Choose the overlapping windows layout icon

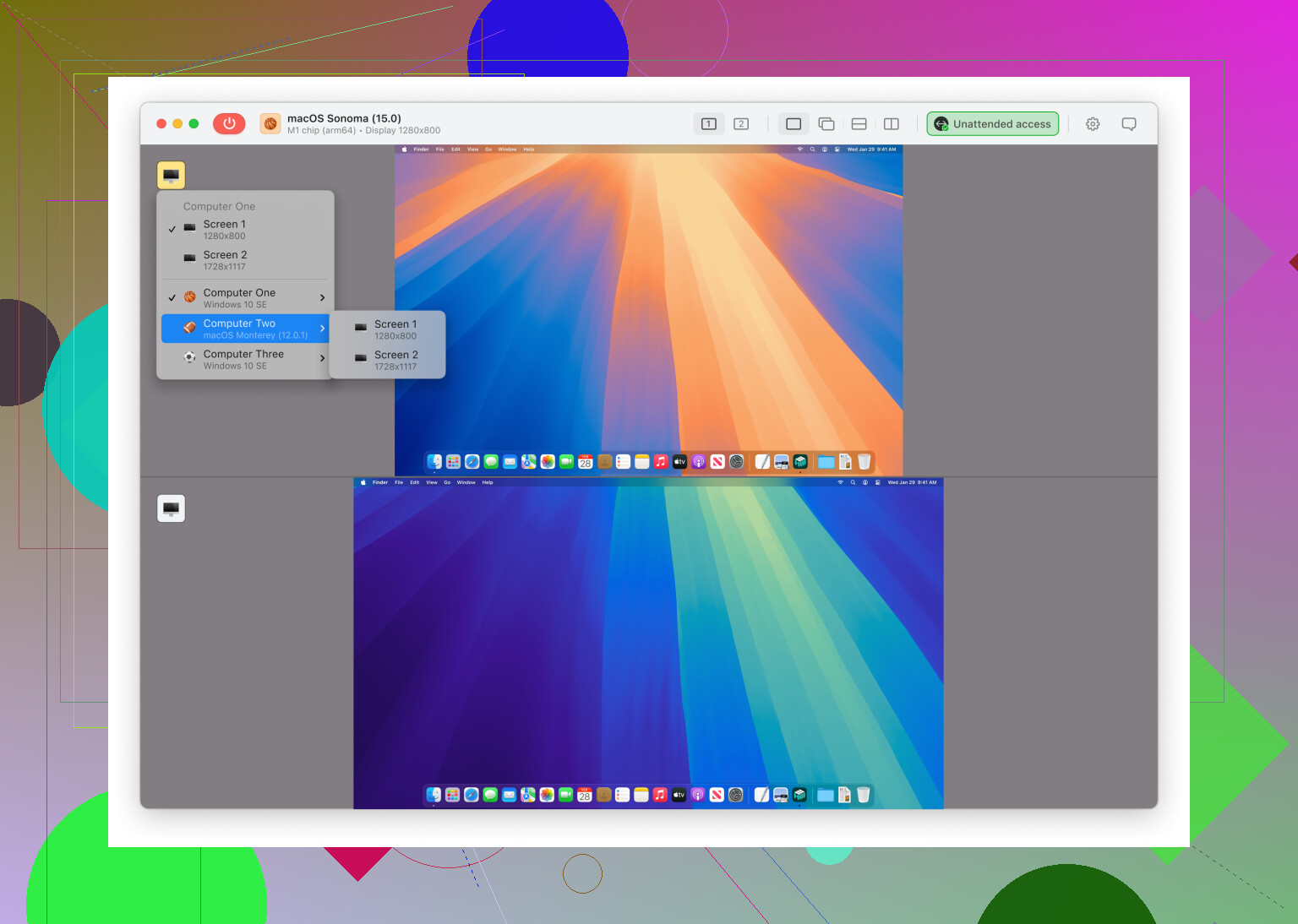(826, 124)
